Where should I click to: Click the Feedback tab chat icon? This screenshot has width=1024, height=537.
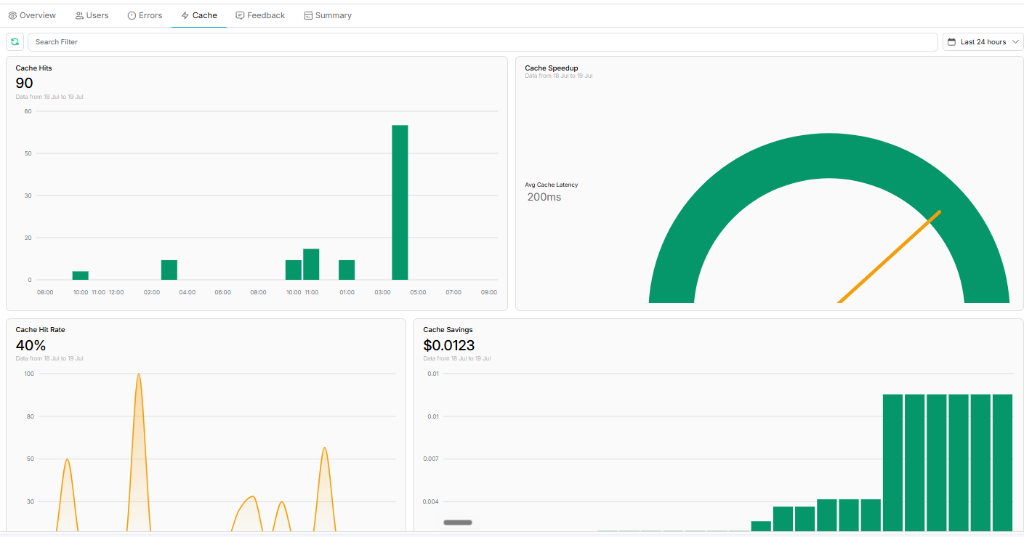(240, 15)
